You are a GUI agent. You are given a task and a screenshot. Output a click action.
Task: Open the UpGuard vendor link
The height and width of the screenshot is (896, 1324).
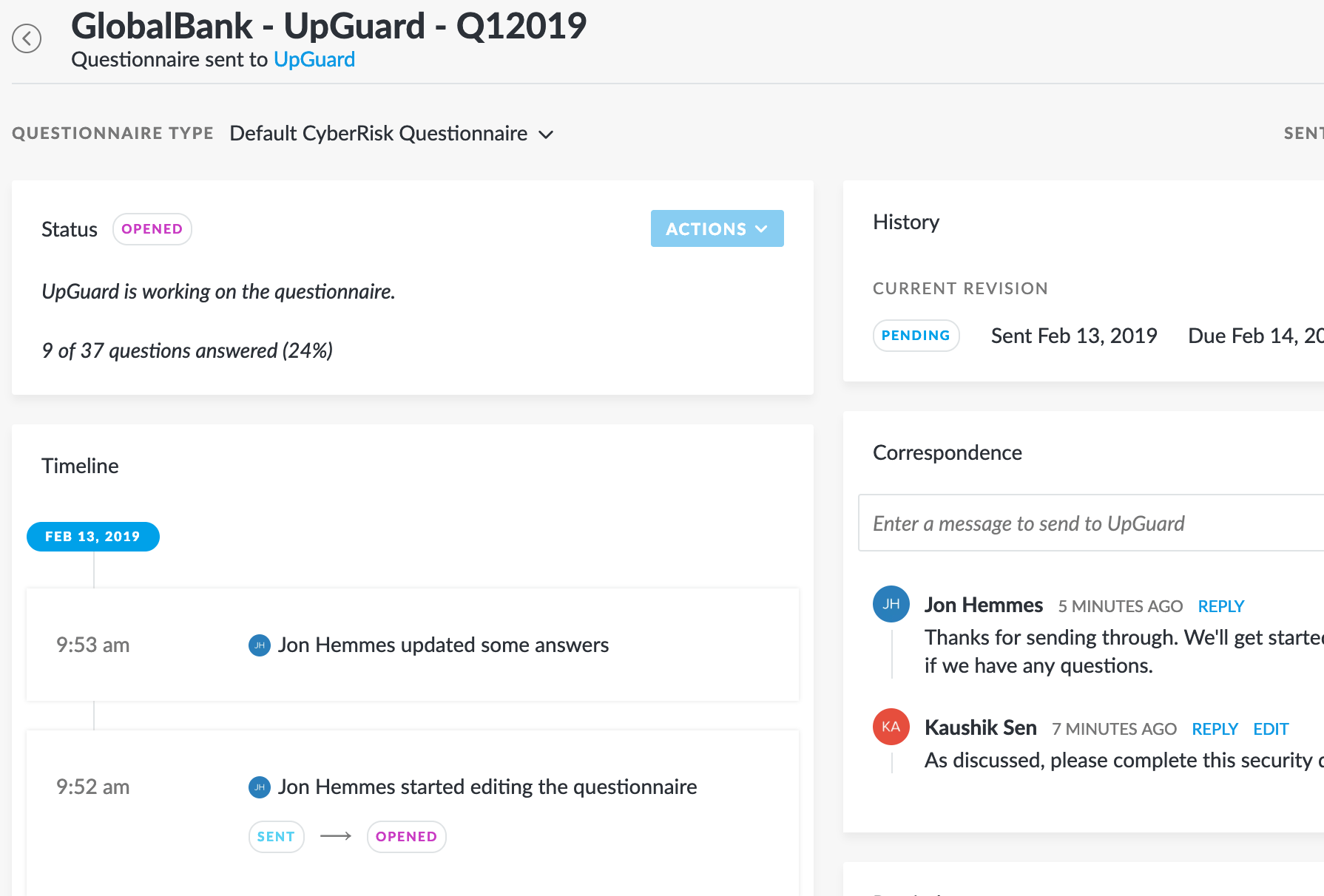[x=314, y=59]
